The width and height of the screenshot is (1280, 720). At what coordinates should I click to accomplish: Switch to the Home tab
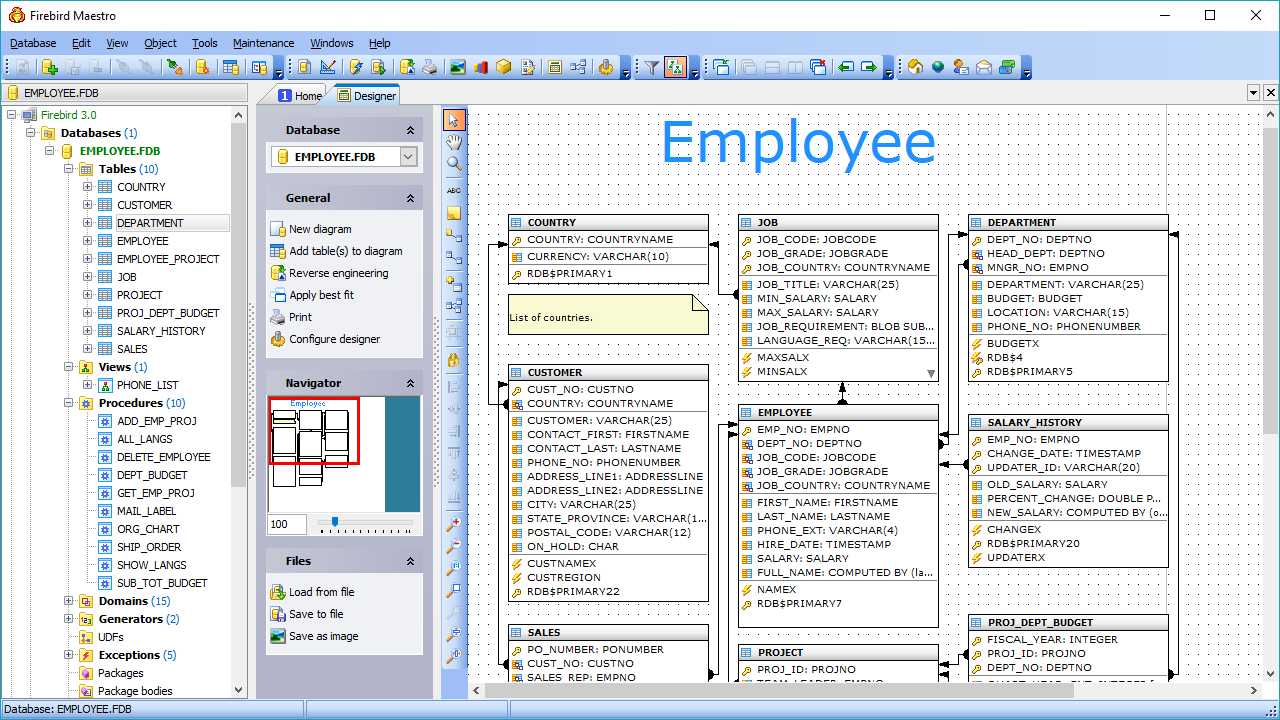point(300,95)
